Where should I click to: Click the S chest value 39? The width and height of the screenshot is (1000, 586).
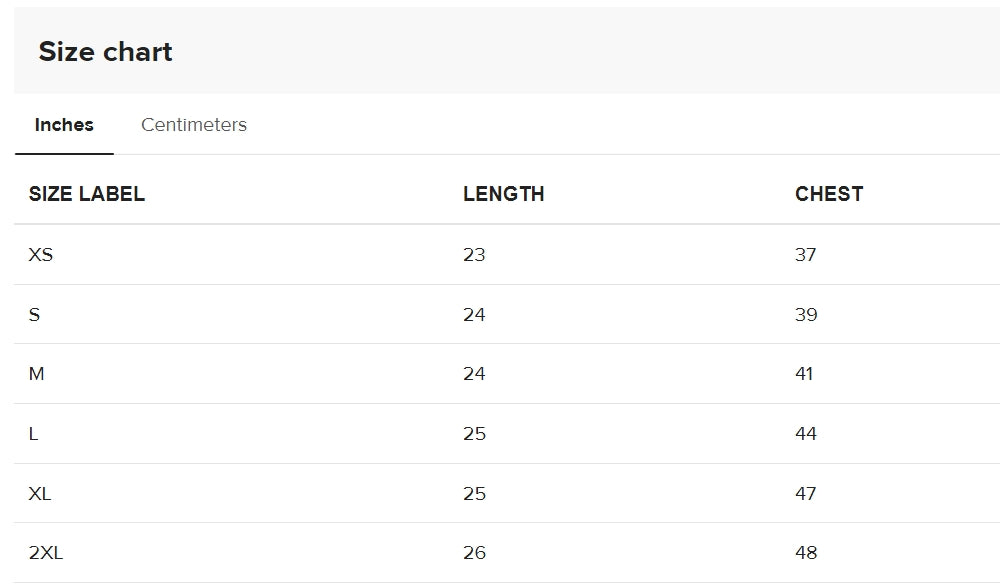click(x=806, y=314)
